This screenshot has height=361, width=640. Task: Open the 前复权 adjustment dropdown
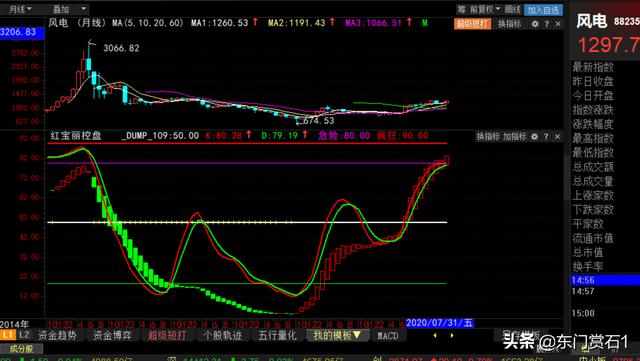[x=485, y=9]
